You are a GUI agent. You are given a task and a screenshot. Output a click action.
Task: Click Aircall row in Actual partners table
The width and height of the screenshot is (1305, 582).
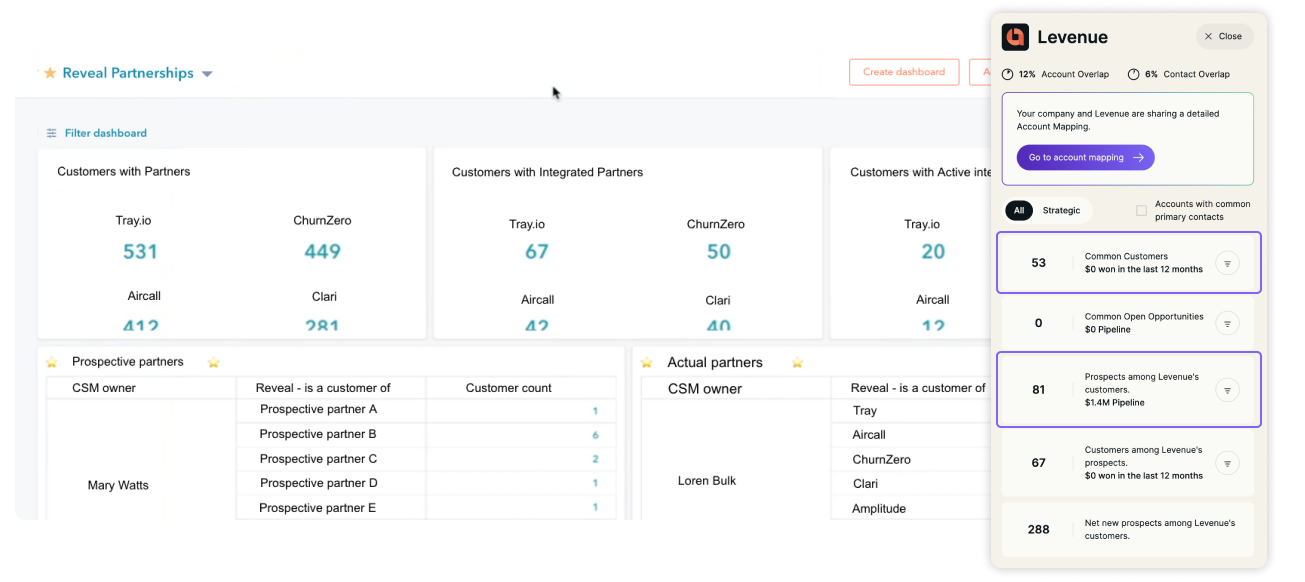[x=910, y=435]
